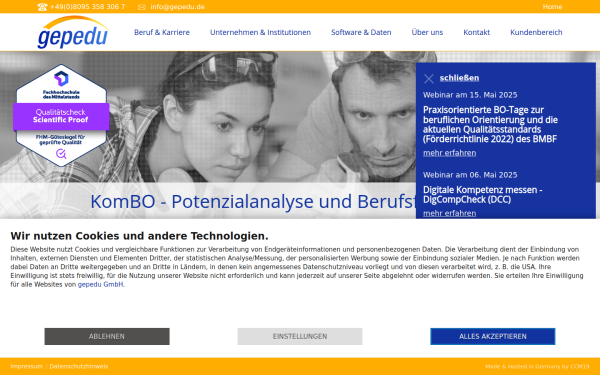Click the X close icon on webinar panel
Image resolution: width=600 pixels, height=375 pixels.
[x=429, y=78]
